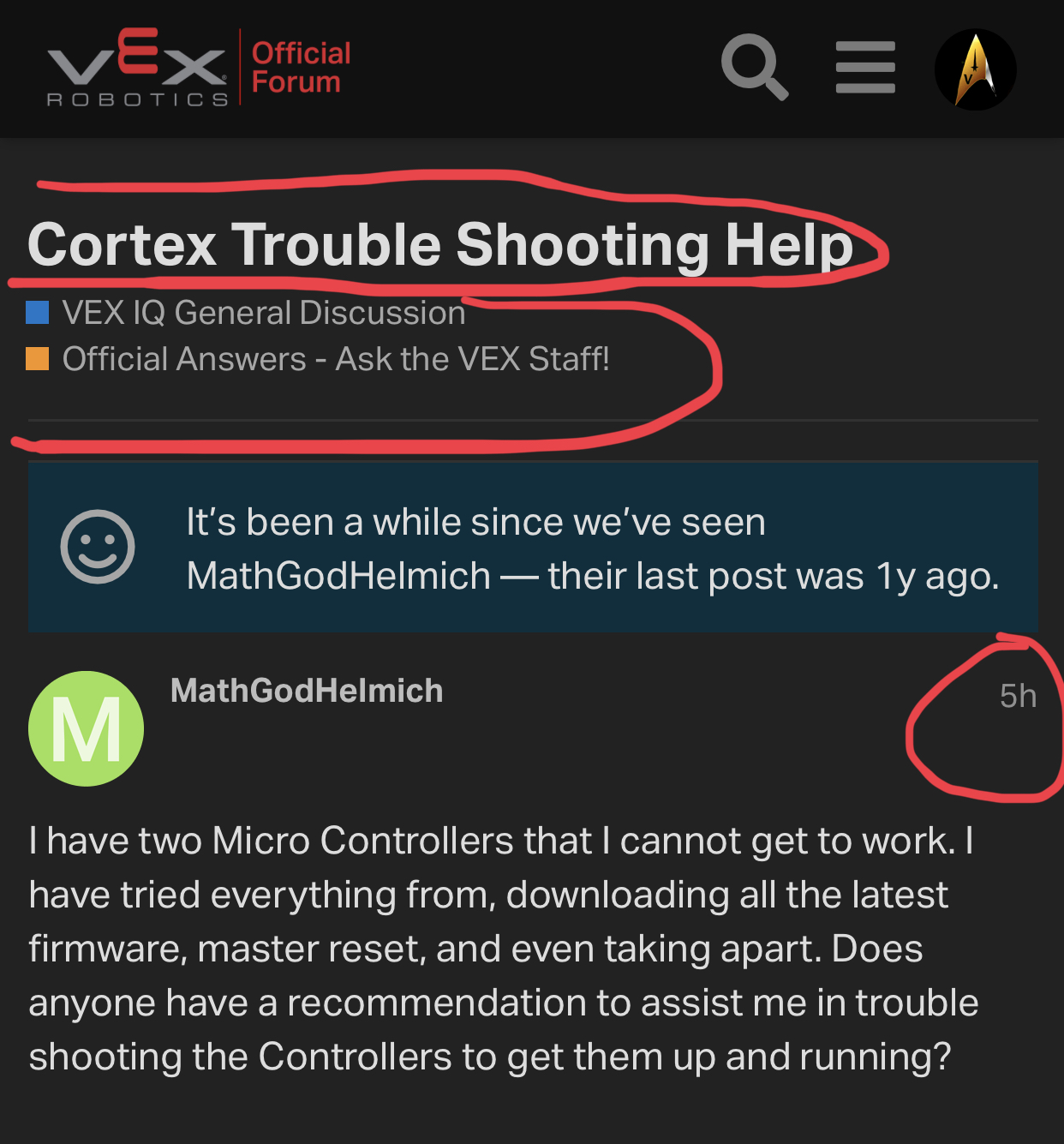Screen dimensions: 1064x1144
Task: Click the blue category square
Action: 38,312
